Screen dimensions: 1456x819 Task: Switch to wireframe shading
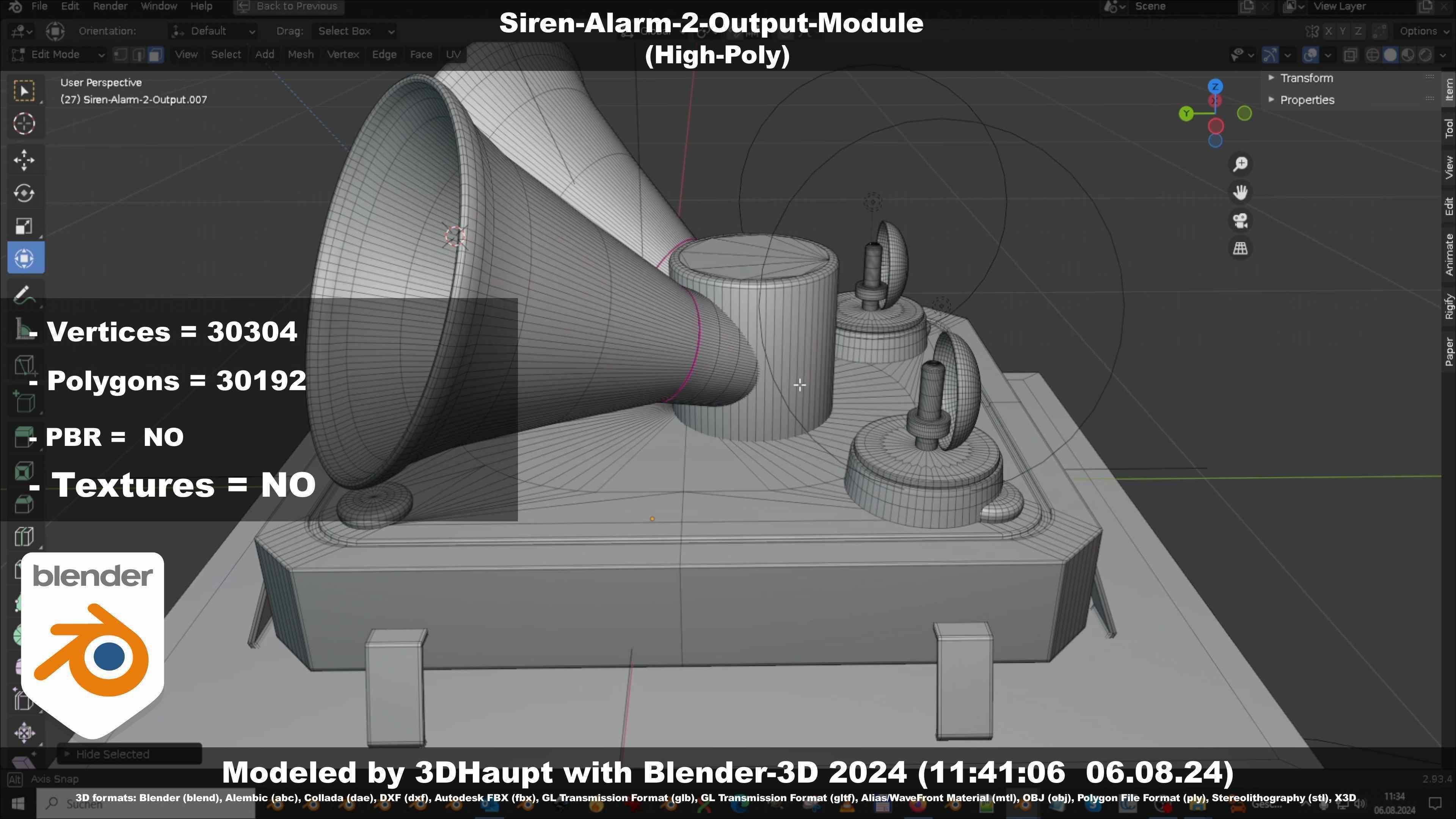(x=1372, y=55)
